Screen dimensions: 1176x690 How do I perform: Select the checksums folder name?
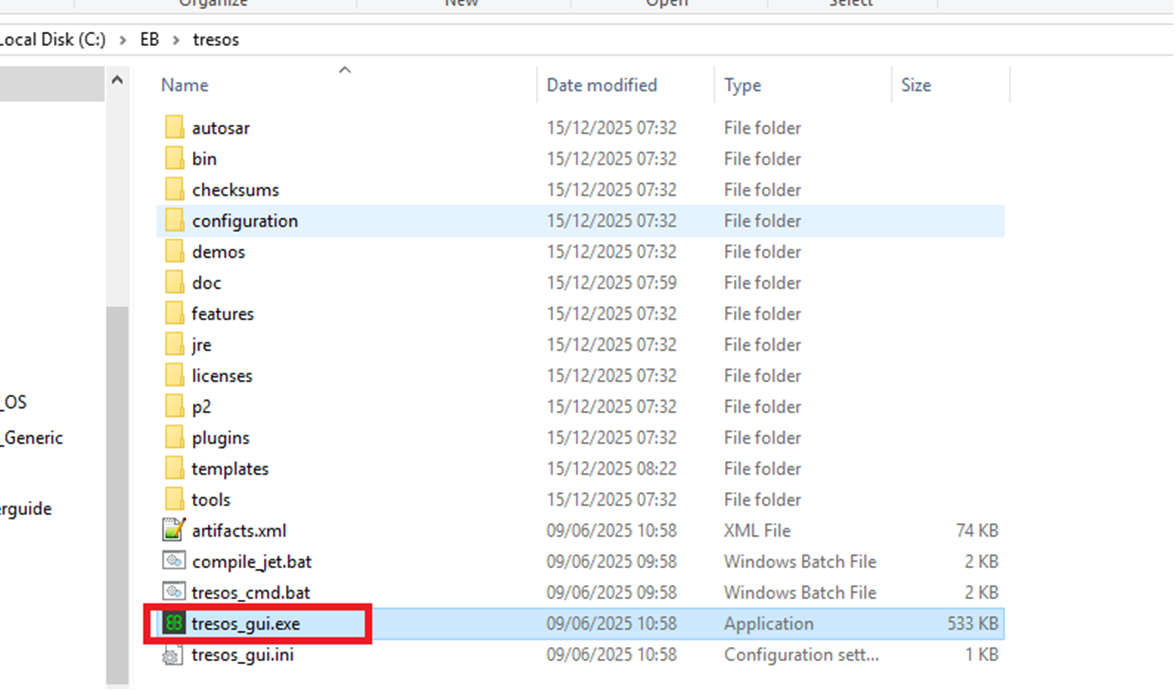[x=235, y=190]
